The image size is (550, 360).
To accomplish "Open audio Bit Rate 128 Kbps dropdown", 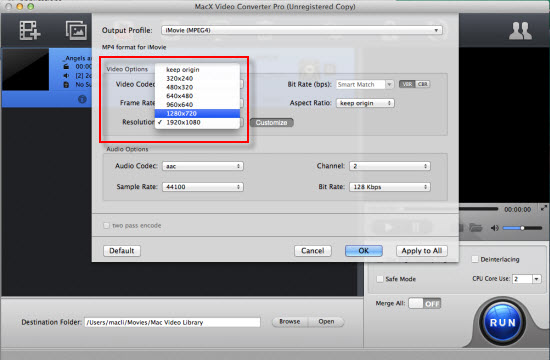I will click(390, 187).
